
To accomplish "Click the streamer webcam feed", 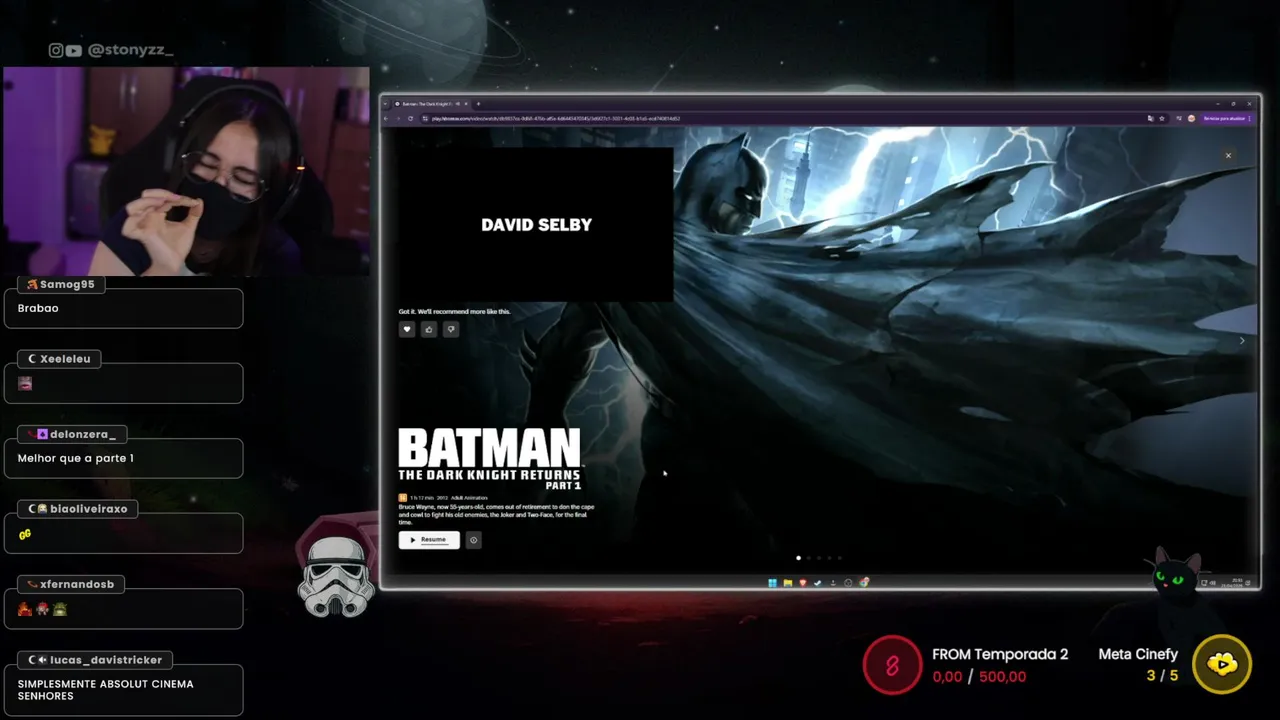I will coord(187,172).
